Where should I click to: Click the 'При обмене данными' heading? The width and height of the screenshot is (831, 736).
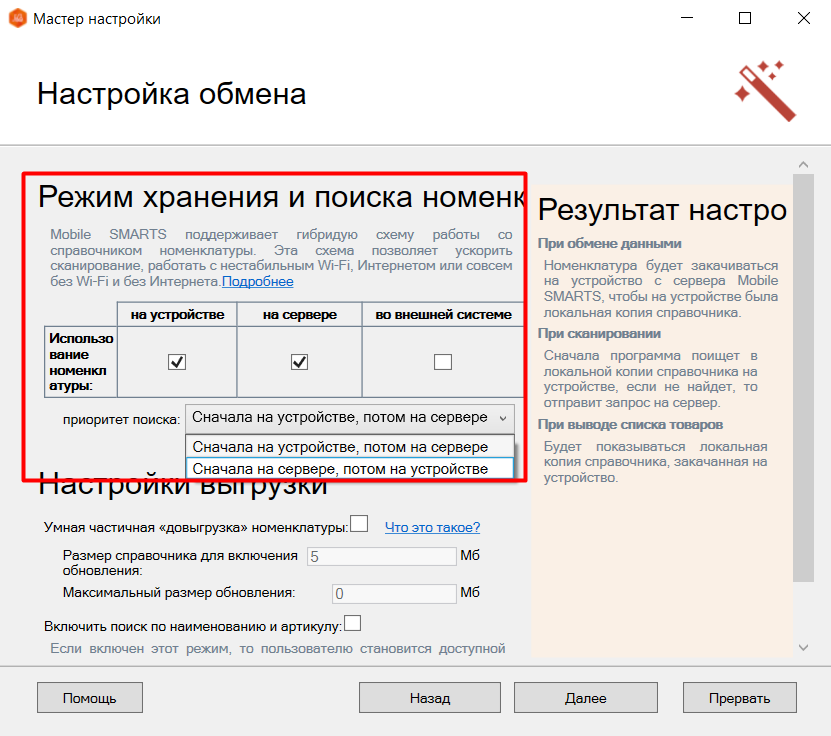(609, 244)
